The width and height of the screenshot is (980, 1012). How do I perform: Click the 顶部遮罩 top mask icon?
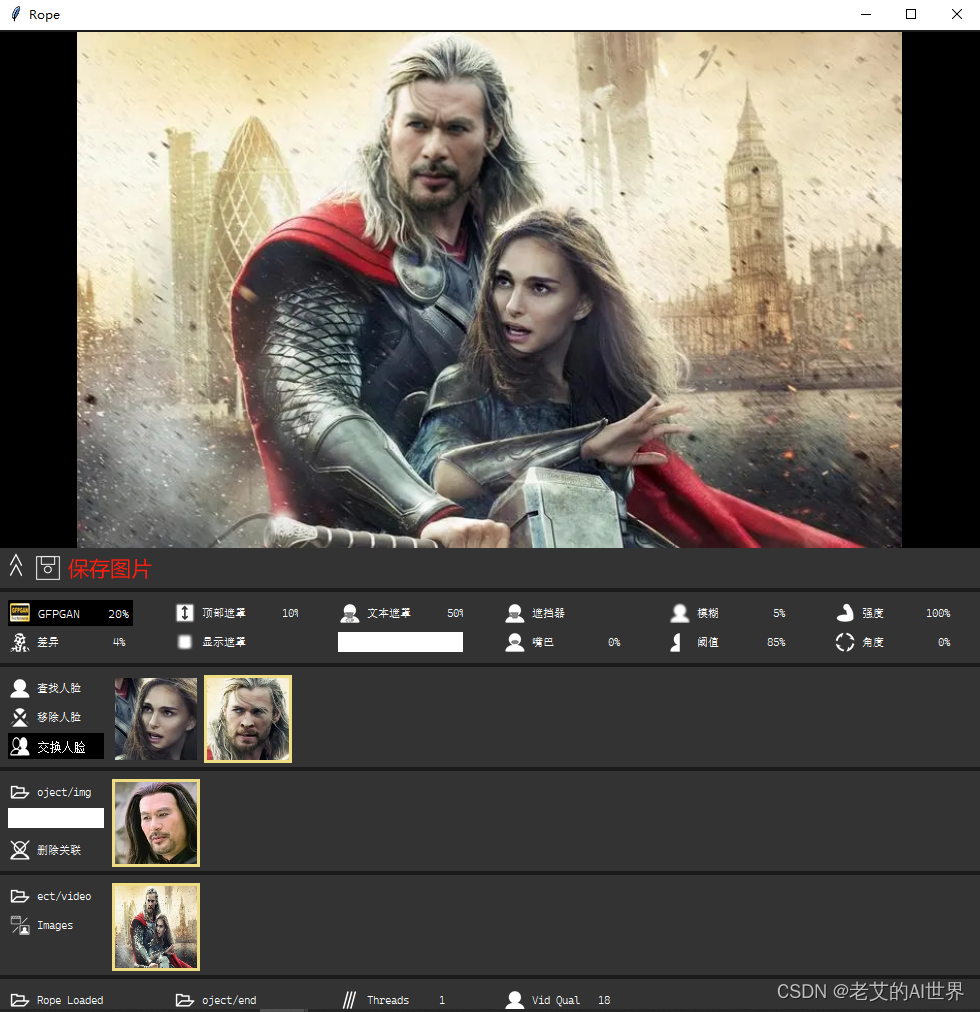(x=185, y=612)
